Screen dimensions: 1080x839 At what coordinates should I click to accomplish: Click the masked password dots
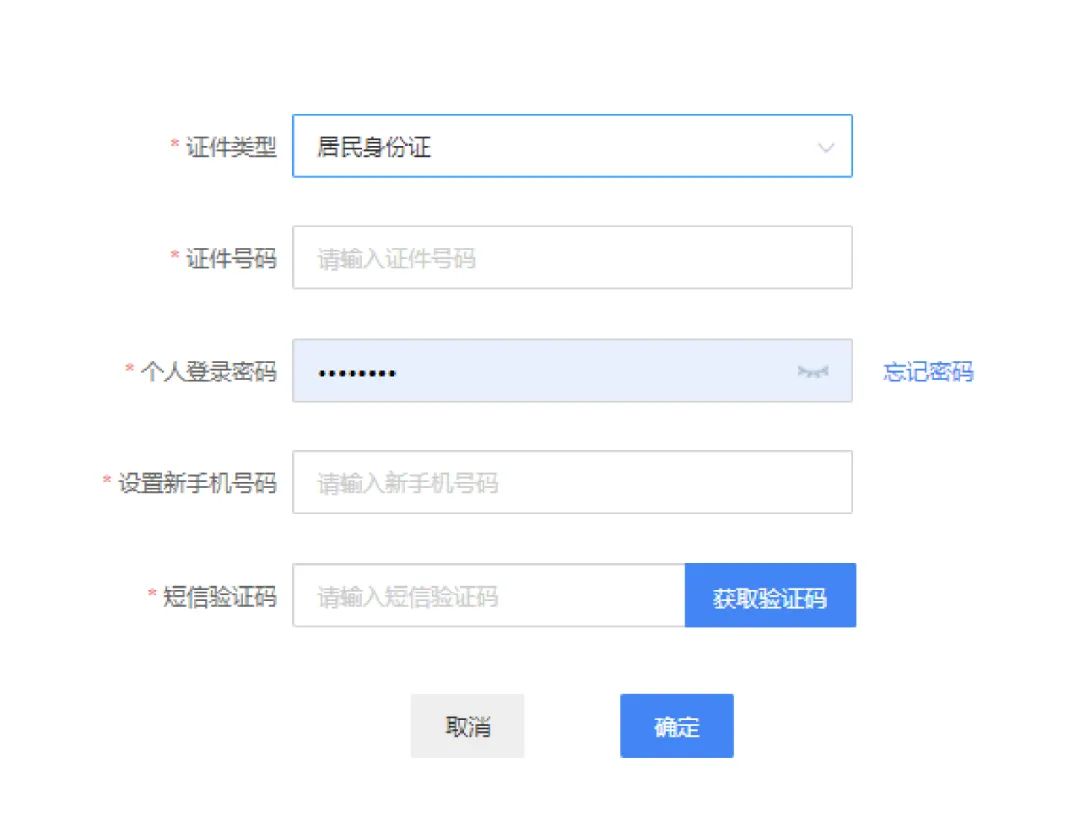pyautogui.click(x=357, y=374)
